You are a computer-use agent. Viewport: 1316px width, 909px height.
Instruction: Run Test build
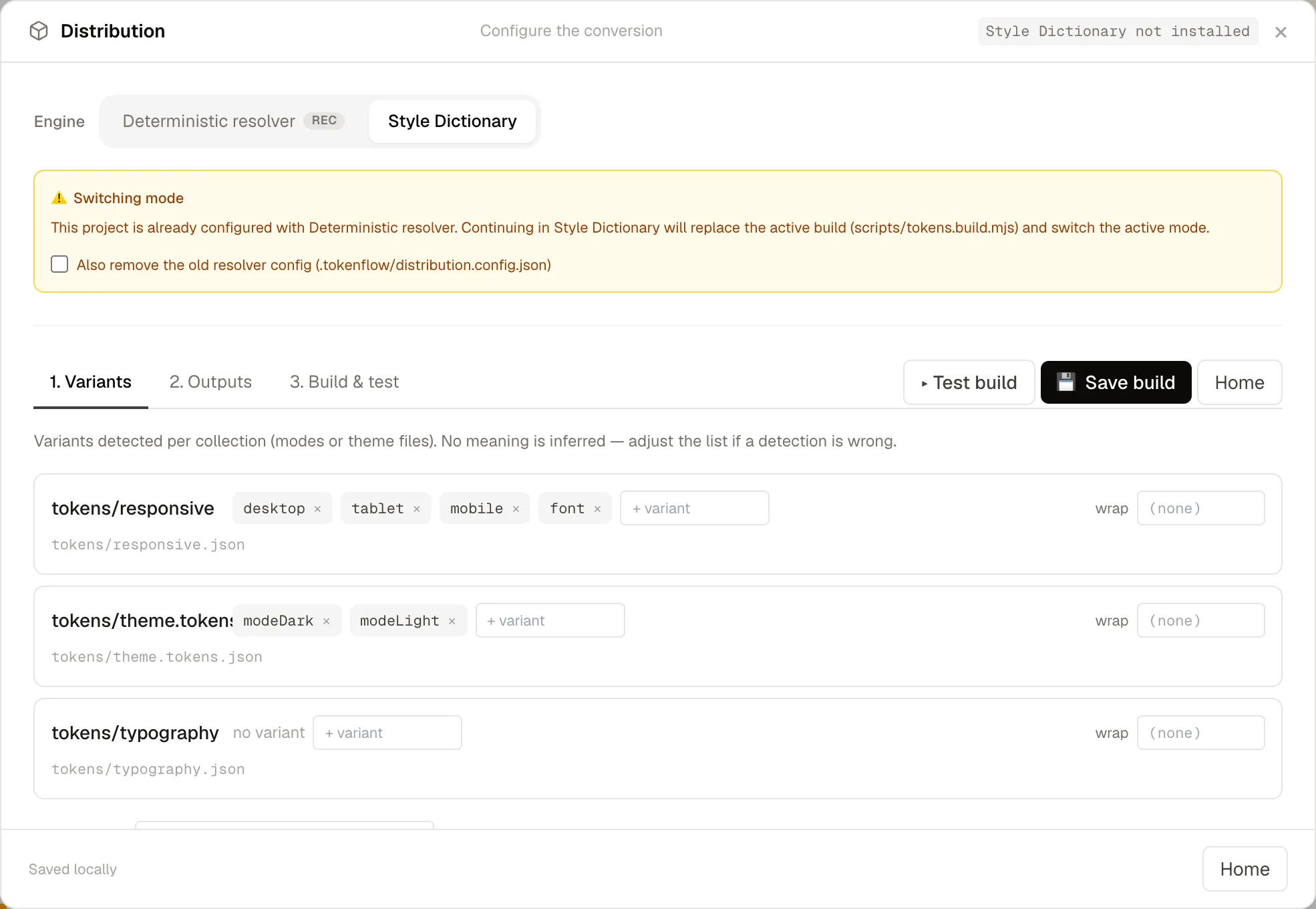click(x=969, y=382)
